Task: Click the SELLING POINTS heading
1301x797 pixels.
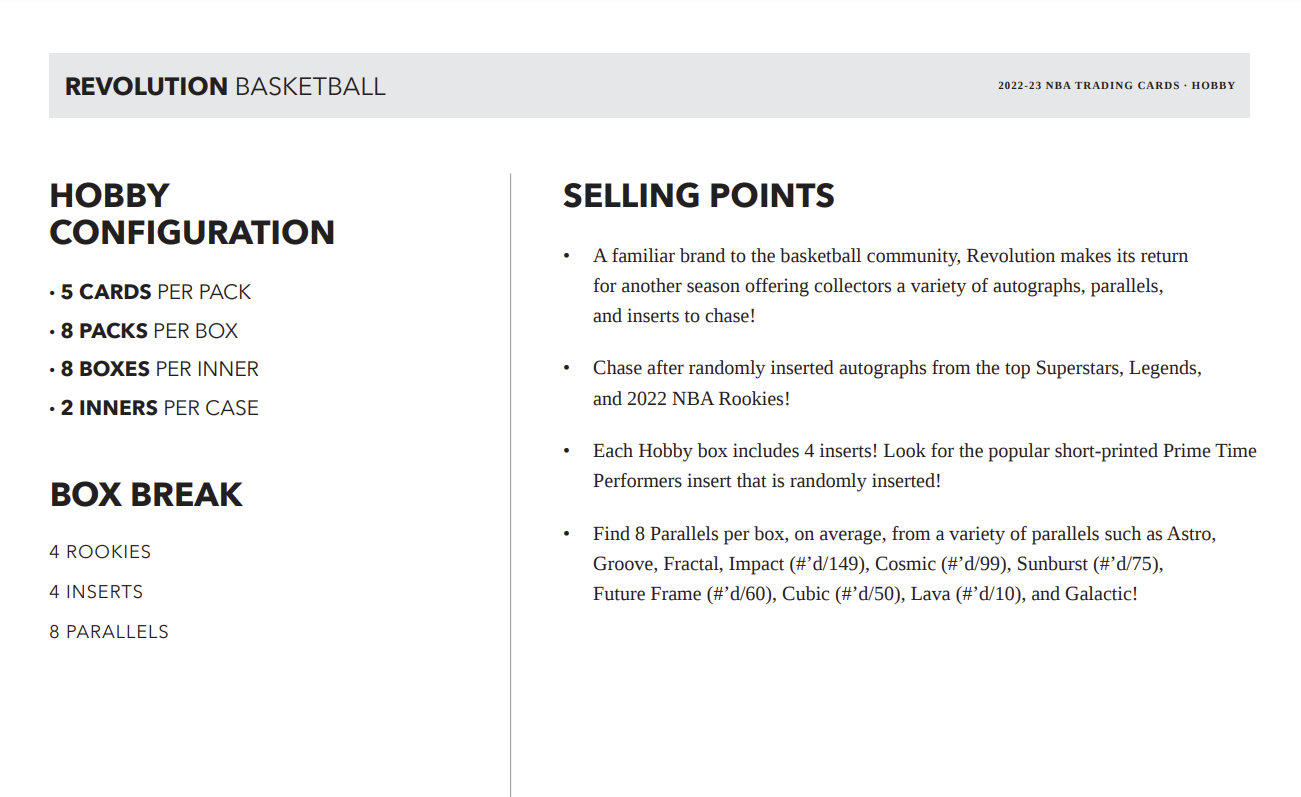Action: coord(698,196)
